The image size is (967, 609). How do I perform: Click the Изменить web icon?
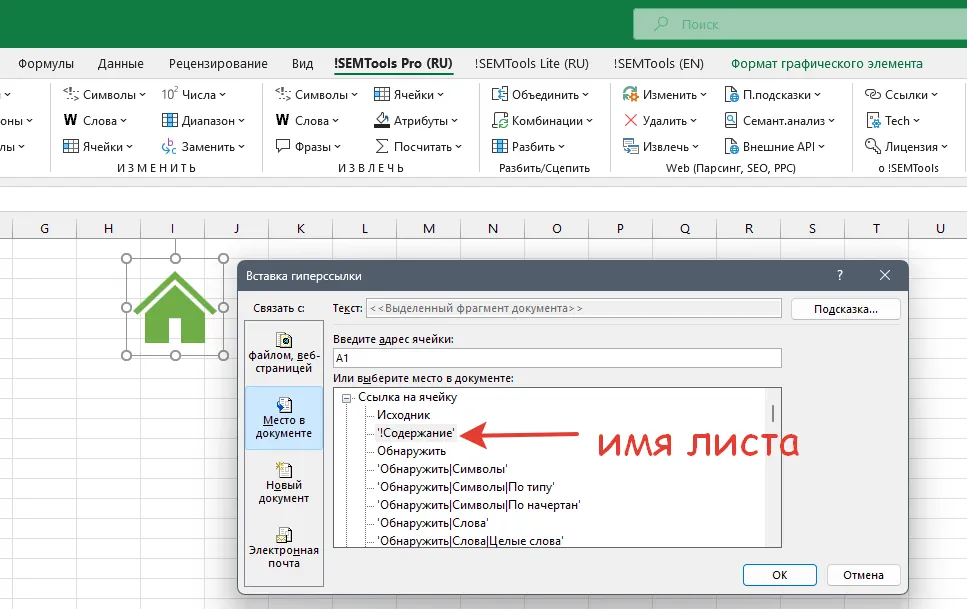click(x=630, y=94)
